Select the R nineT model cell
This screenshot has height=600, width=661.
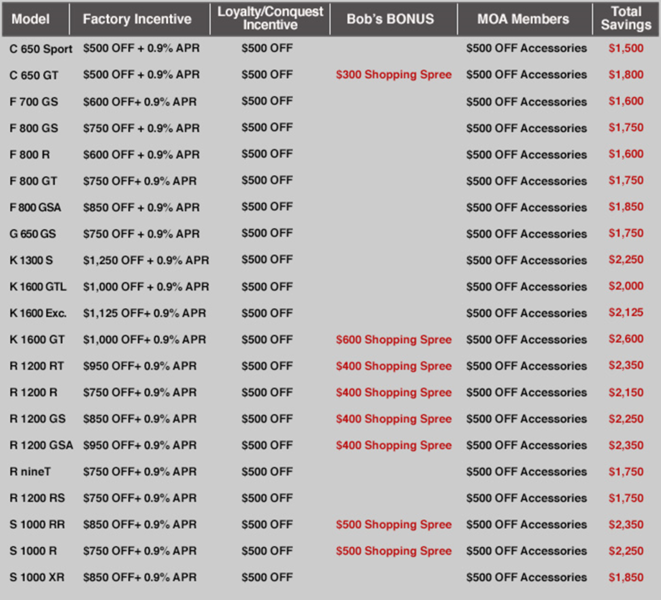coord(30,472)
